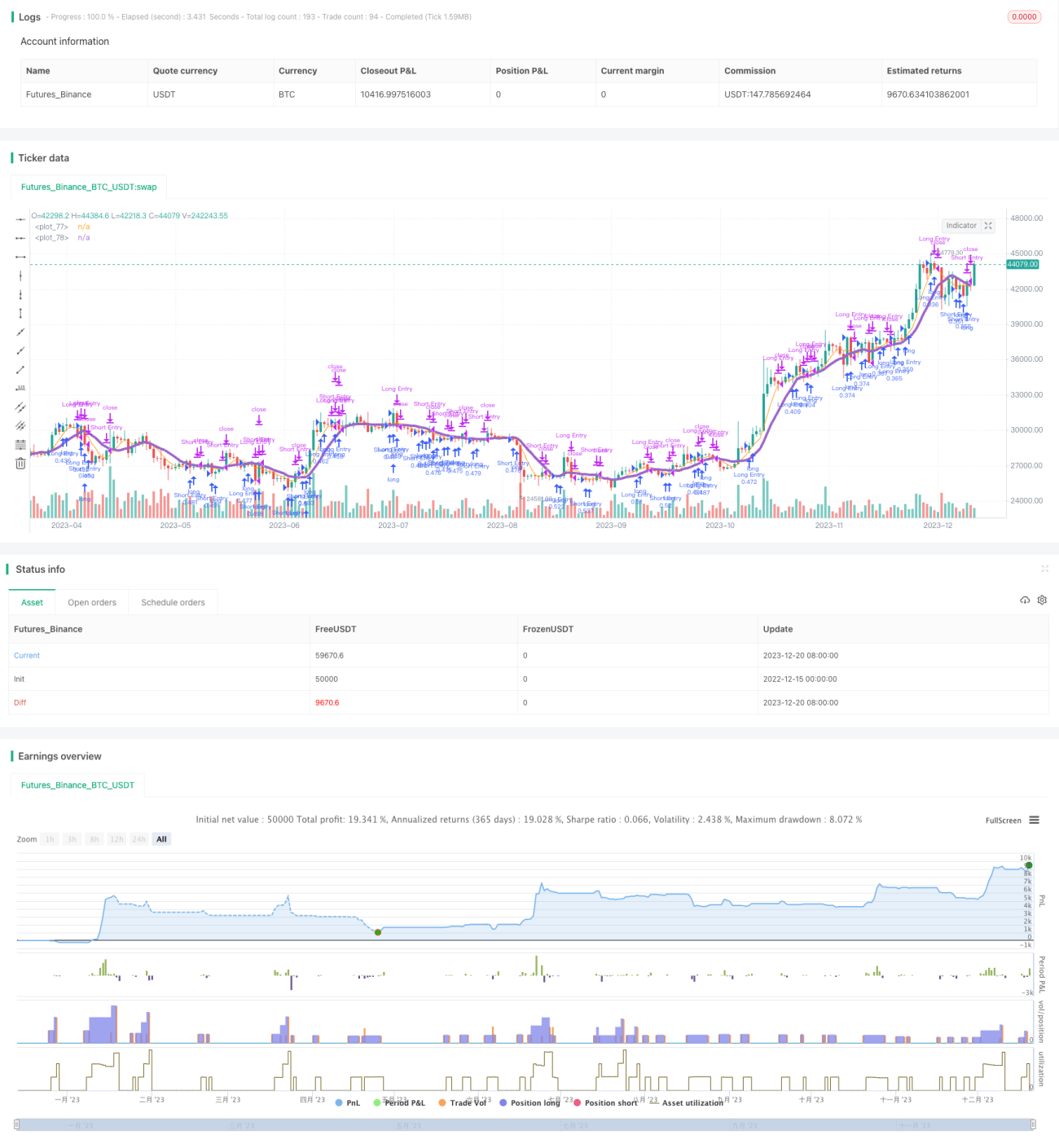Click the FullScreen button on earnings chart
Screen dimensions: 1059x1148
pos(1003,820)
